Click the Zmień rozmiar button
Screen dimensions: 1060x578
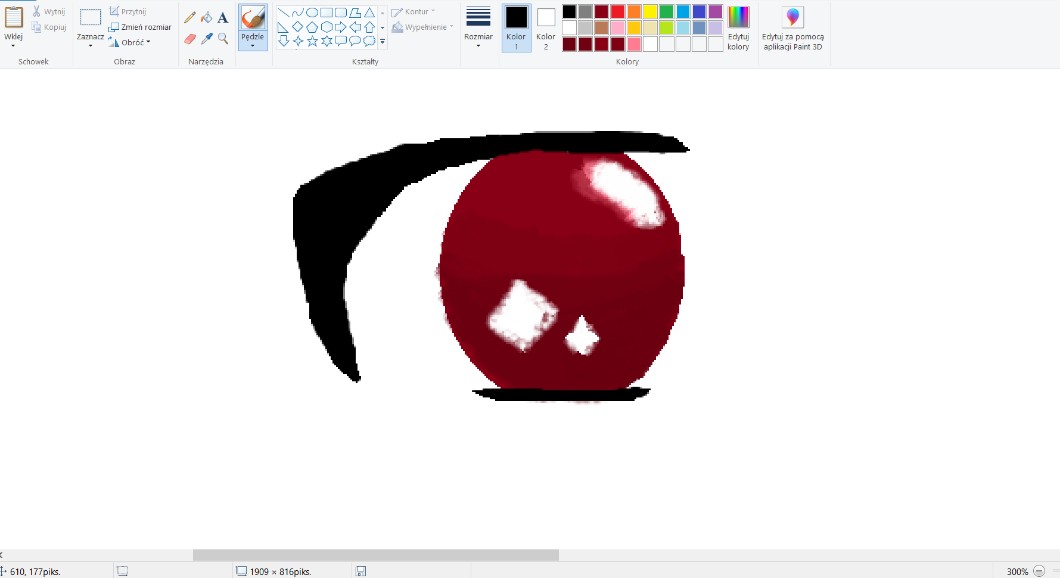(x=140, y=27)
